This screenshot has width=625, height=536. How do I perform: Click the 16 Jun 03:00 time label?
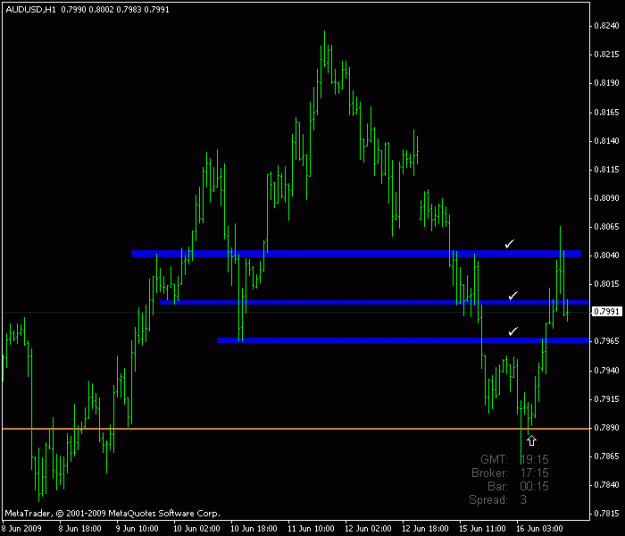540,529
